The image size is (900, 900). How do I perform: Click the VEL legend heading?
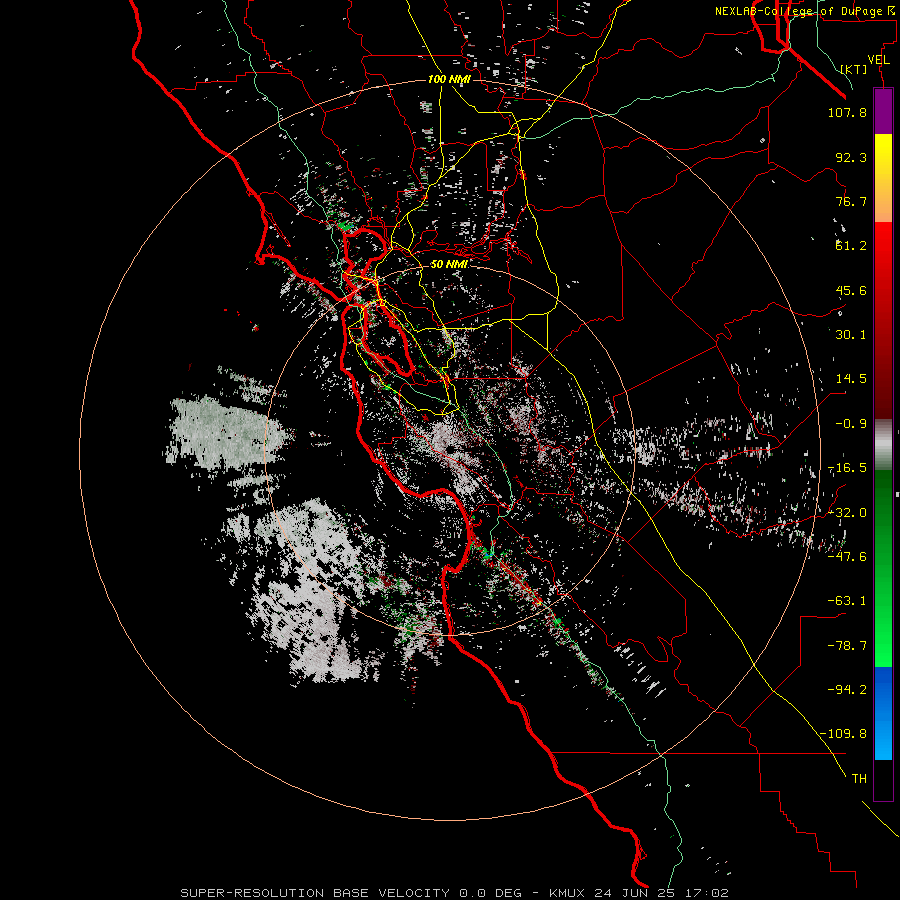click(878, 60)
